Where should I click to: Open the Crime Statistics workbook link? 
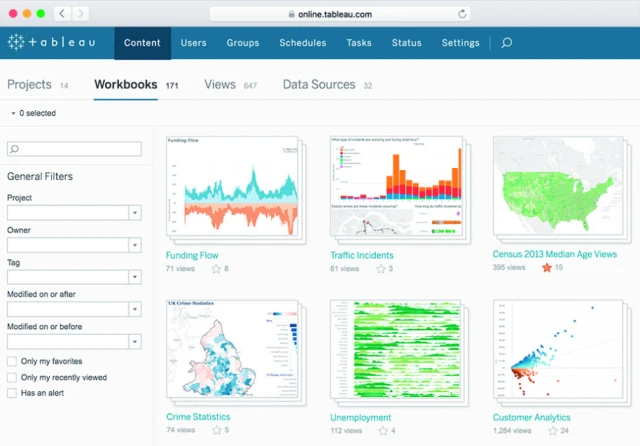point(198,417)
